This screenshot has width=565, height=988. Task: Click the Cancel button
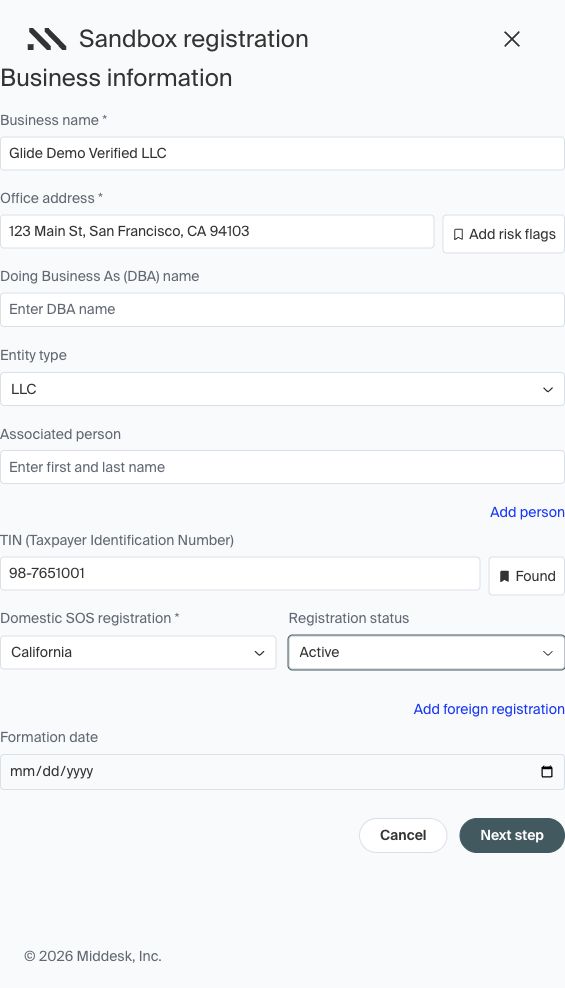pyautogui.click(x=403, y=835)
